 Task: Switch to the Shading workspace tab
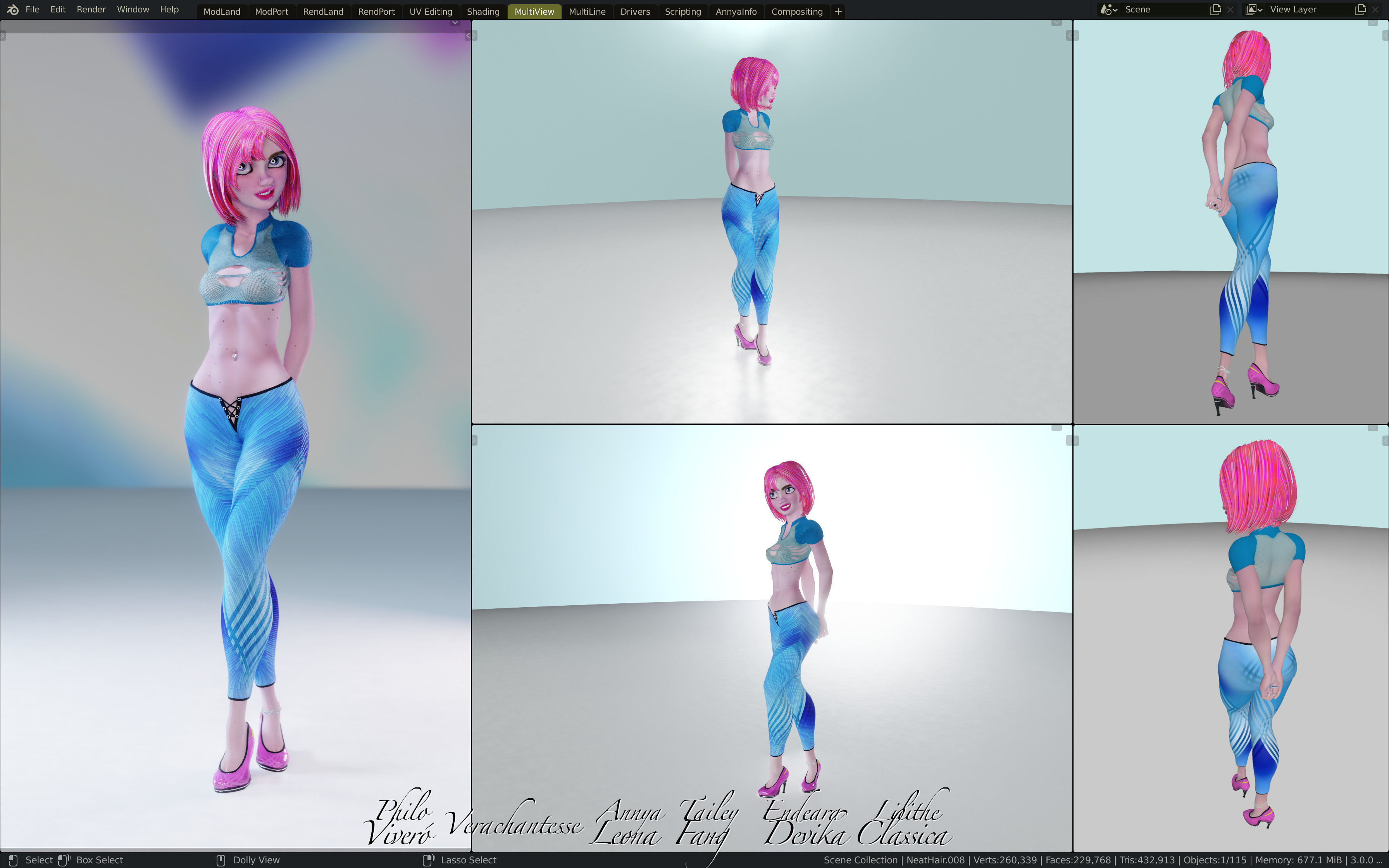point(483,12)
